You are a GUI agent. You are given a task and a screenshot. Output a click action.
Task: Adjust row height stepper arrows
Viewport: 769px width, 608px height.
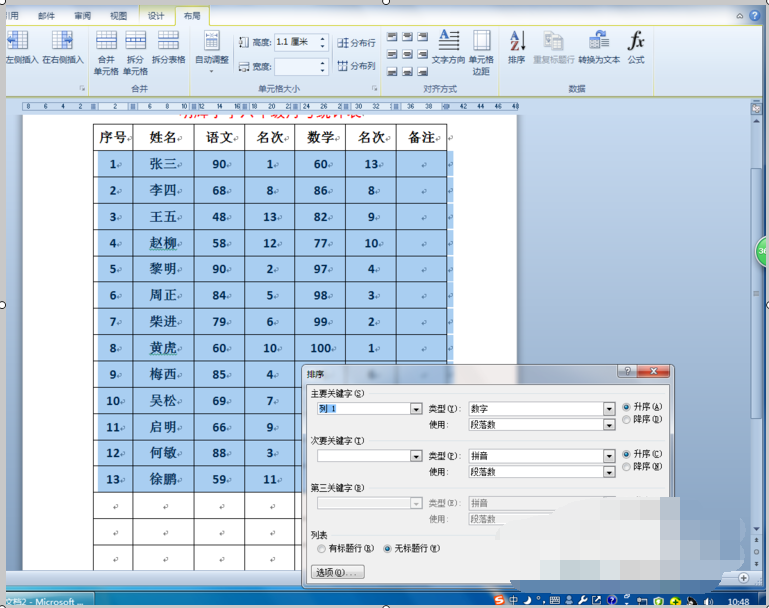pos(322,42)
